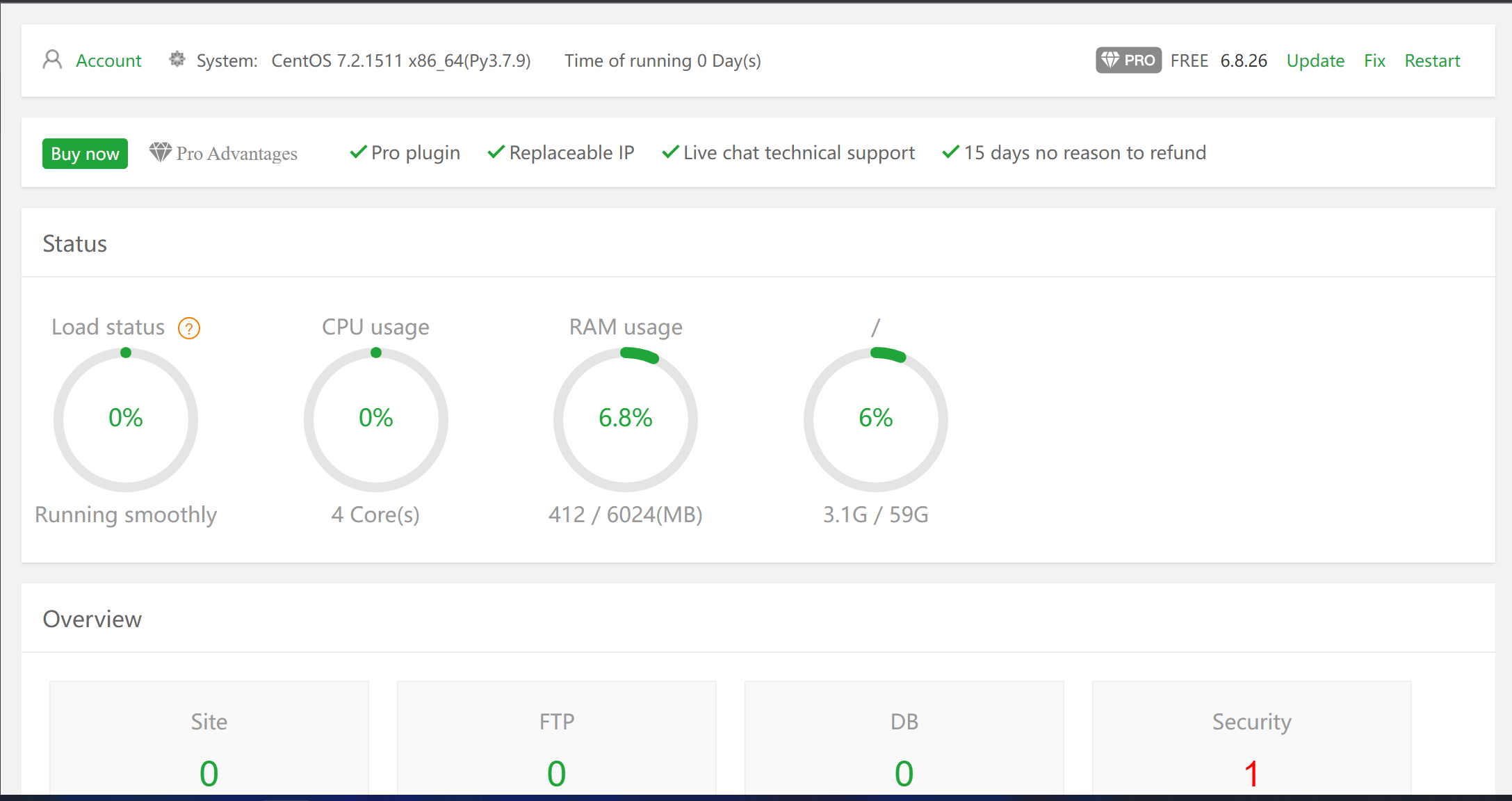Click the Pro plugin checkmark icon
The image size is (1512, 801).
[358, 152]
